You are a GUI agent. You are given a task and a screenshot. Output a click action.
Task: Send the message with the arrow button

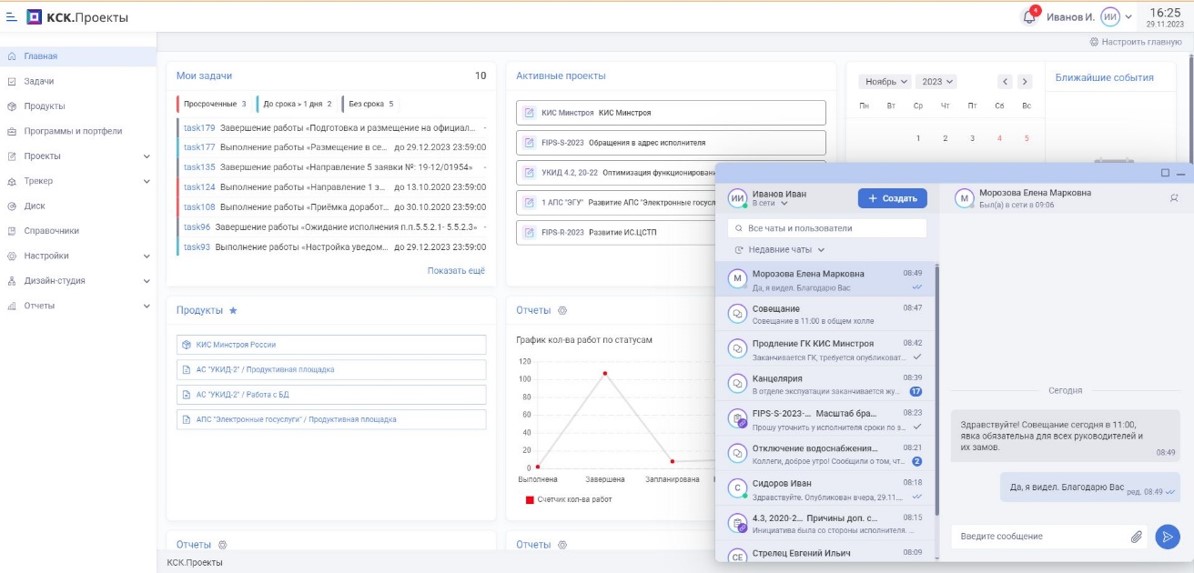click(x=1166, y=536)
